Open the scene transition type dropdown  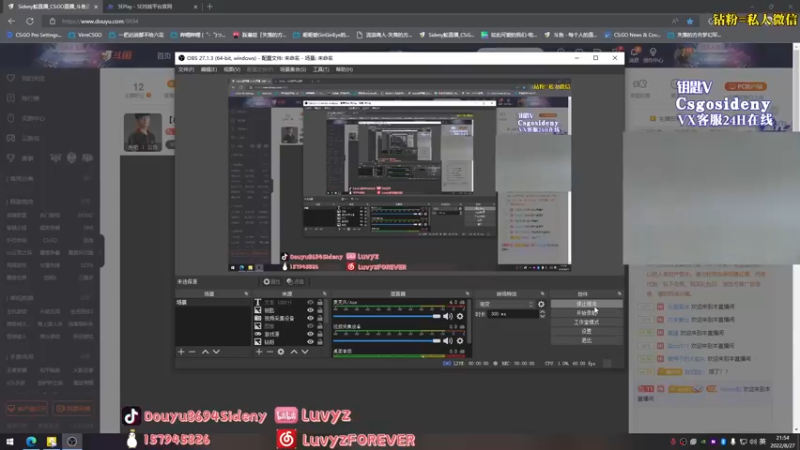pyautogui.click(x=506, y=304)
